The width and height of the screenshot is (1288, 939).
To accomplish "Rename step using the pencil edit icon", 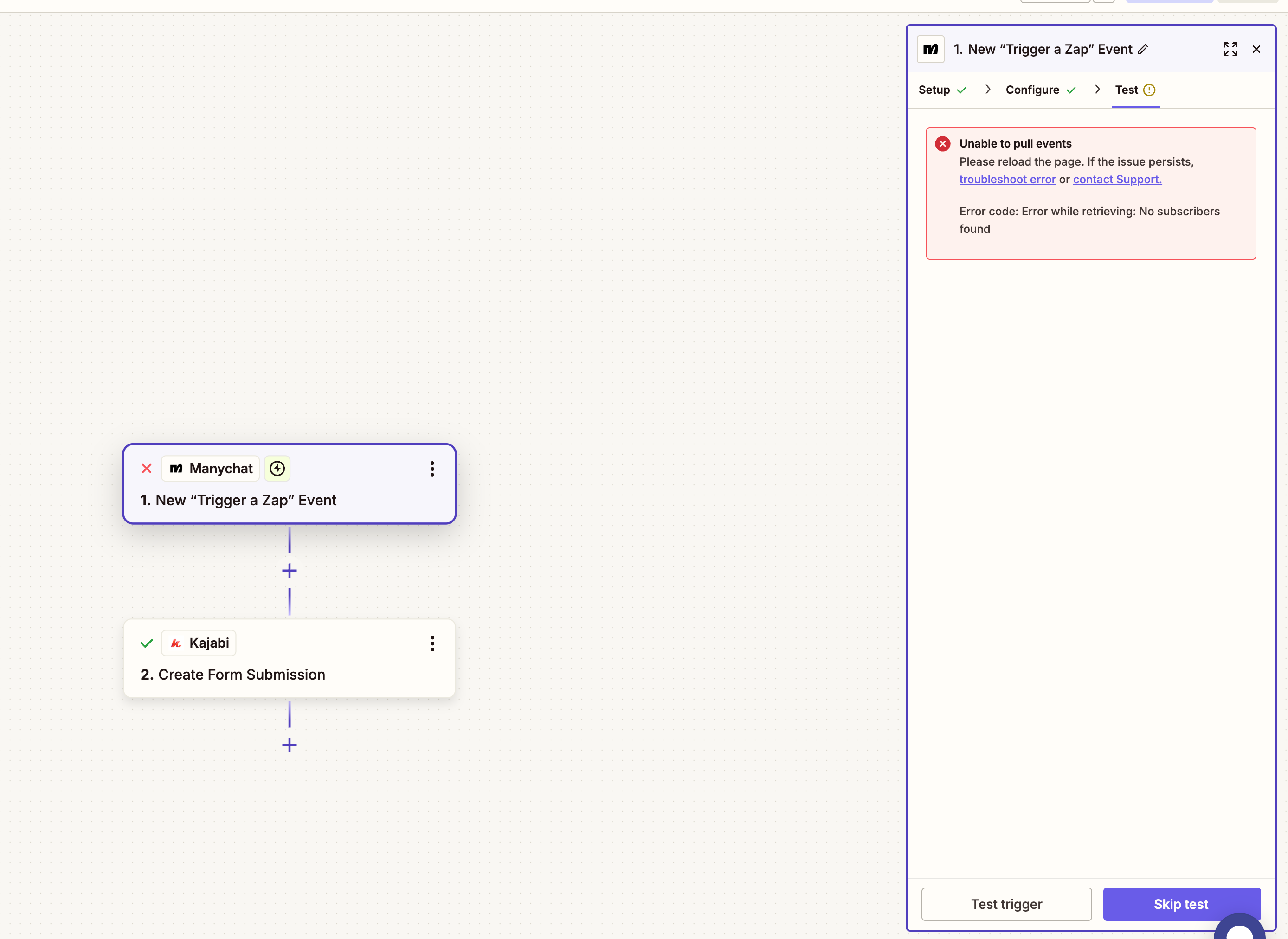I will coord(1142,50).
